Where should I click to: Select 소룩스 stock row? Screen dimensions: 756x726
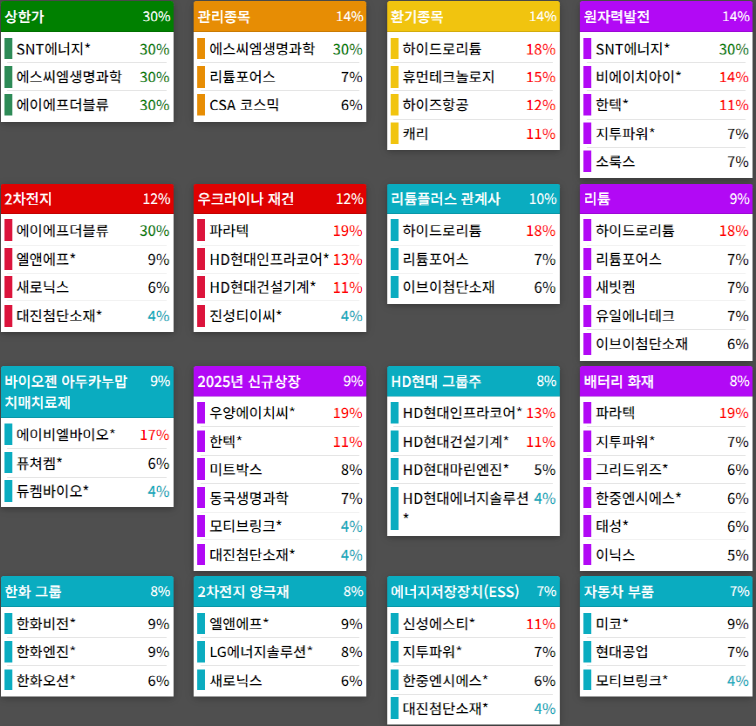[666, 161]
